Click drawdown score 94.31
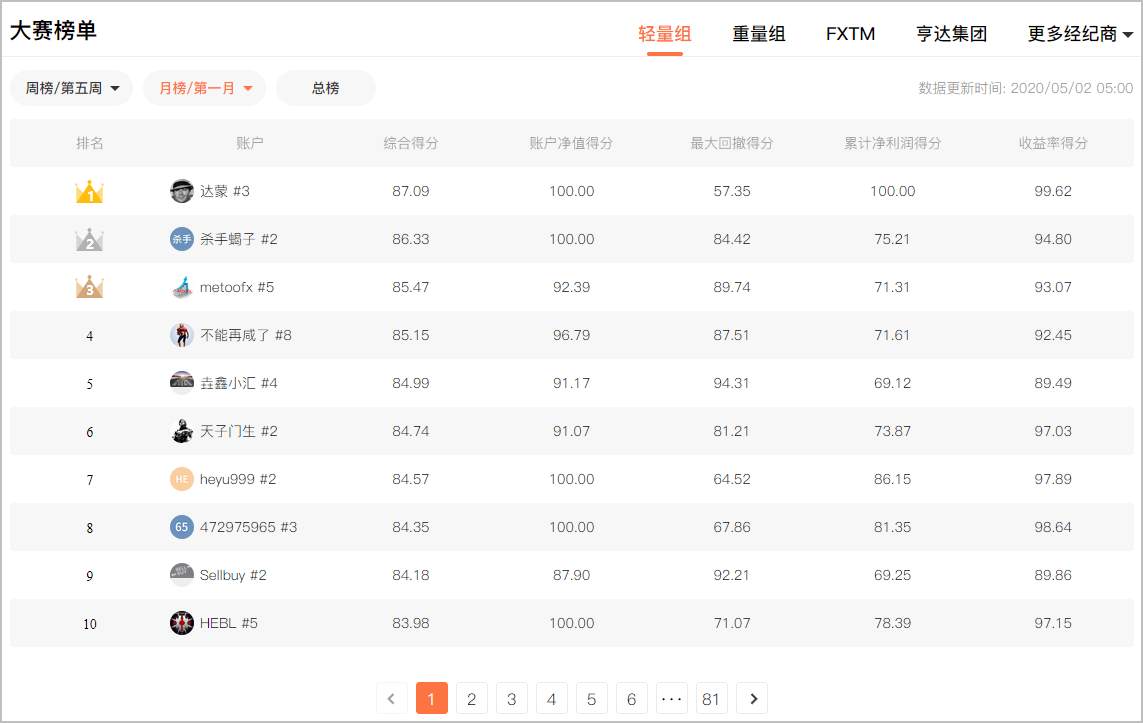This screenshot has width=1143, height=723. [732, 383]
